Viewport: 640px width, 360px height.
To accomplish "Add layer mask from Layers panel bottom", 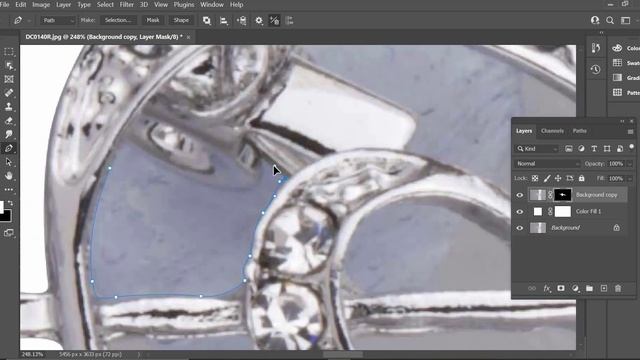I will click(x=561, y=289).
